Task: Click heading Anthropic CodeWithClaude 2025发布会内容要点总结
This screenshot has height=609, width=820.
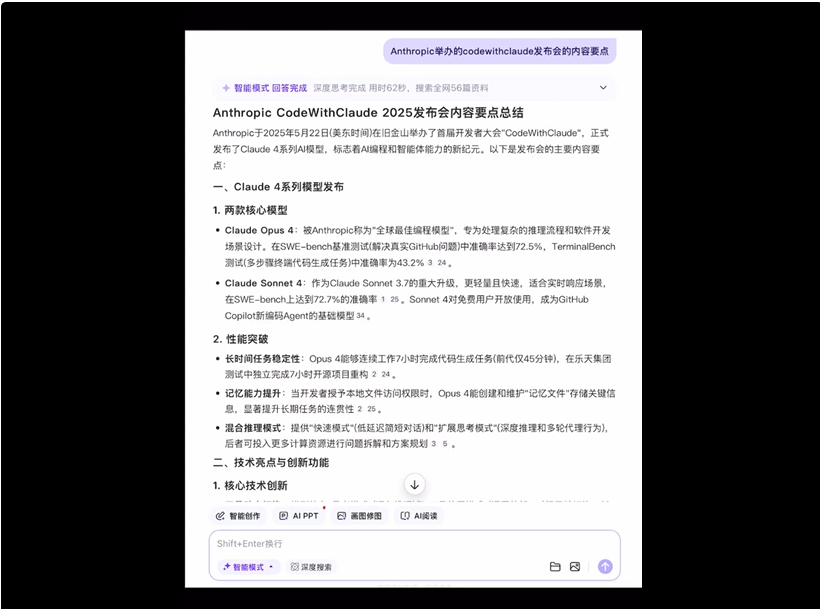Action: coord(368,113)
